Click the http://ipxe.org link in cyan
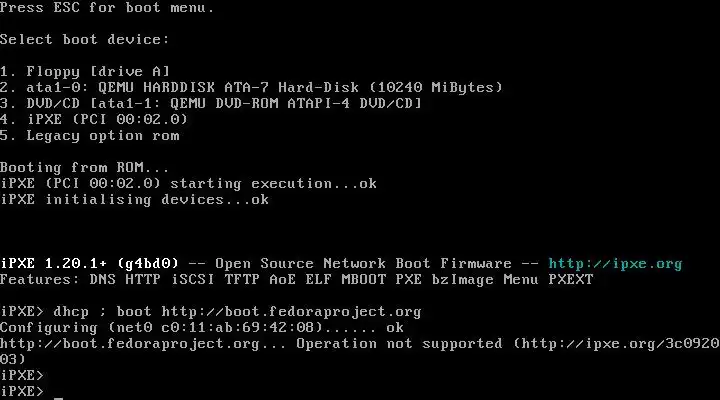Viewport: 720px width, 400px height. tap(615, 264)
